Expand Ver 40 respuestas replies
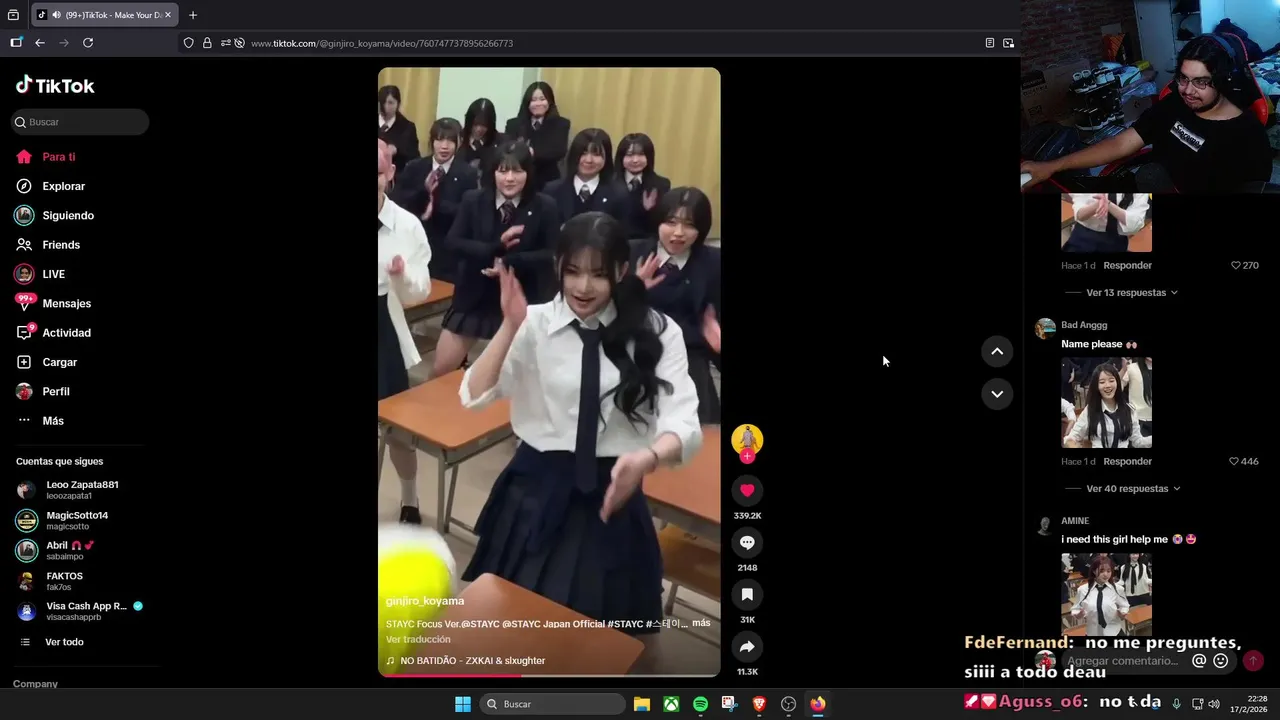This screenshot has width=1280, height=720. (1133, 489)
